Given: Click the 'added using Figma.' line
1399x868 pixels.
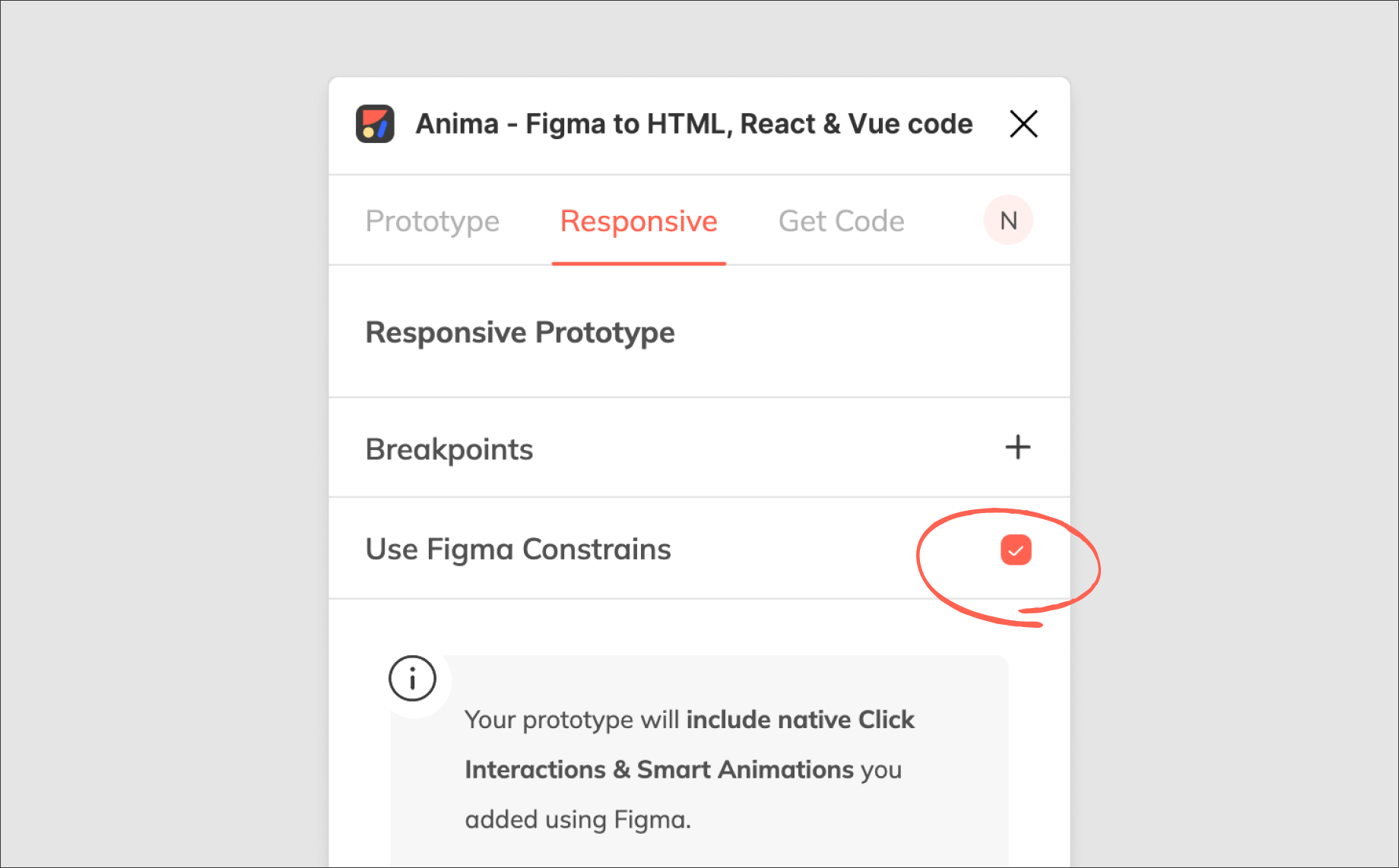Looking at the screenshot, I should click(578, 820).
